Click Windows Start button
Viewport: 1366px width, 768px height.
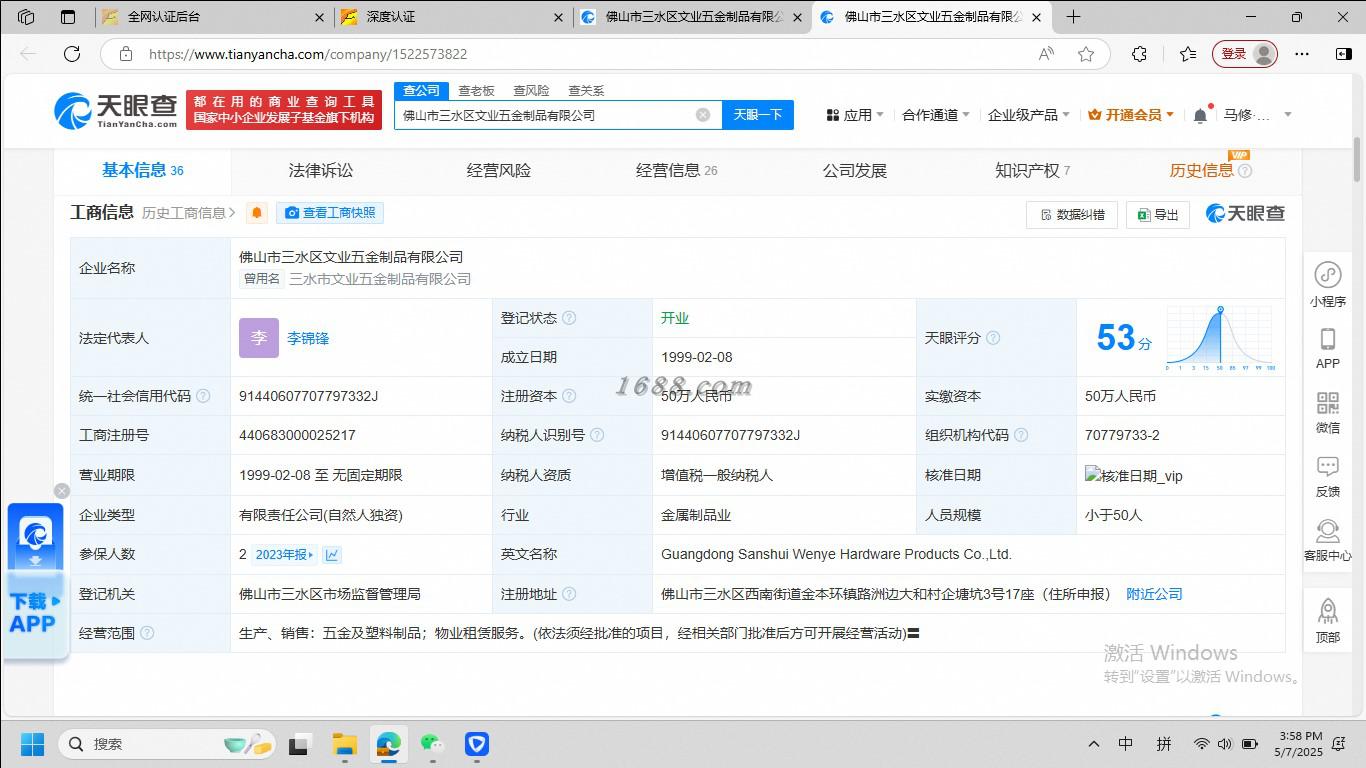pos(33,744)
